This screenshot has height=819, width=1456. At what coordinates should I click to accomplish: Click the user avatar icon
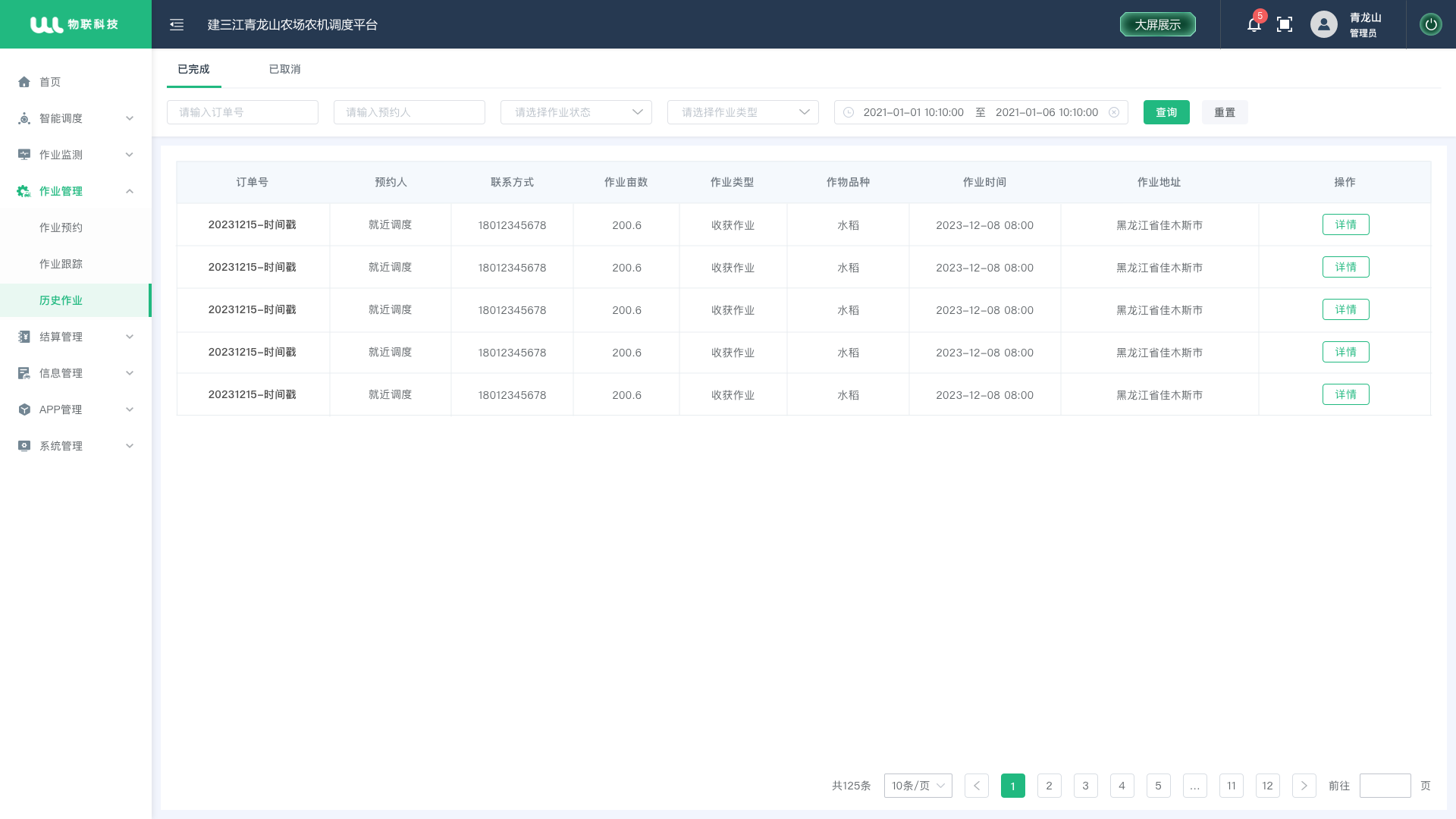[x=1324, y=24]
